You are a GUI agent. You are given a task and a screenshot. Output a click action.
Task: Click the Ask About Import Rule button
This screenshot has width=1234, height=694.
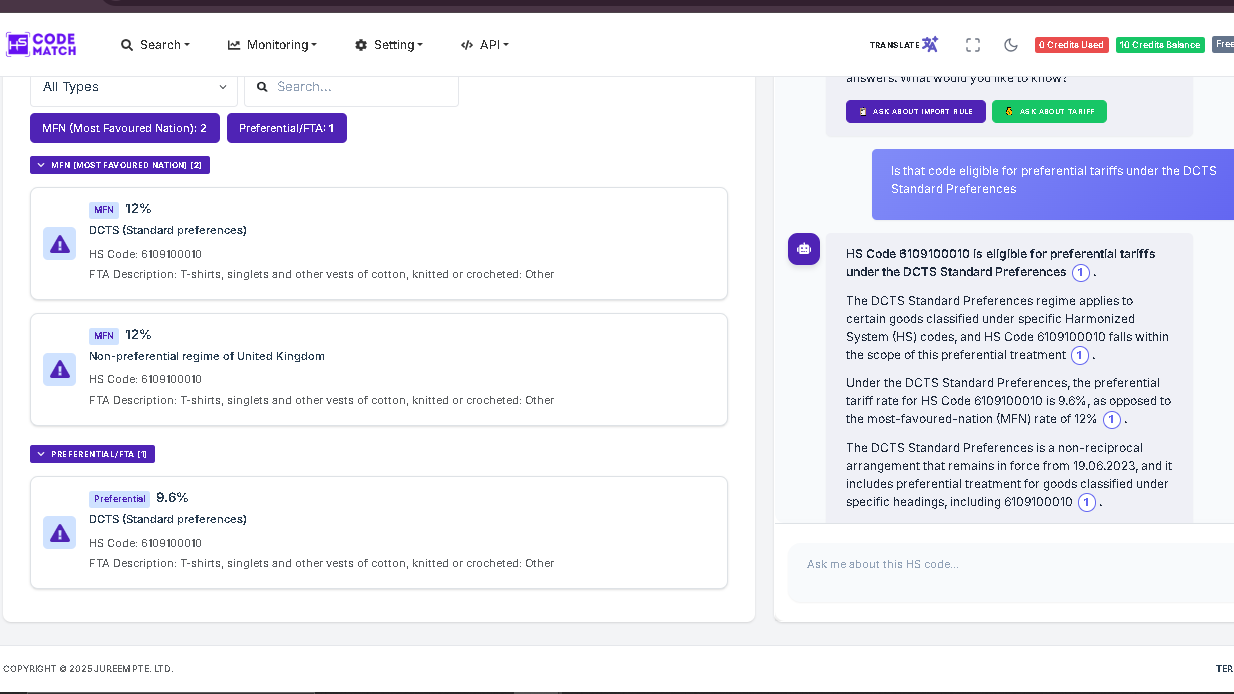[915, 111]
